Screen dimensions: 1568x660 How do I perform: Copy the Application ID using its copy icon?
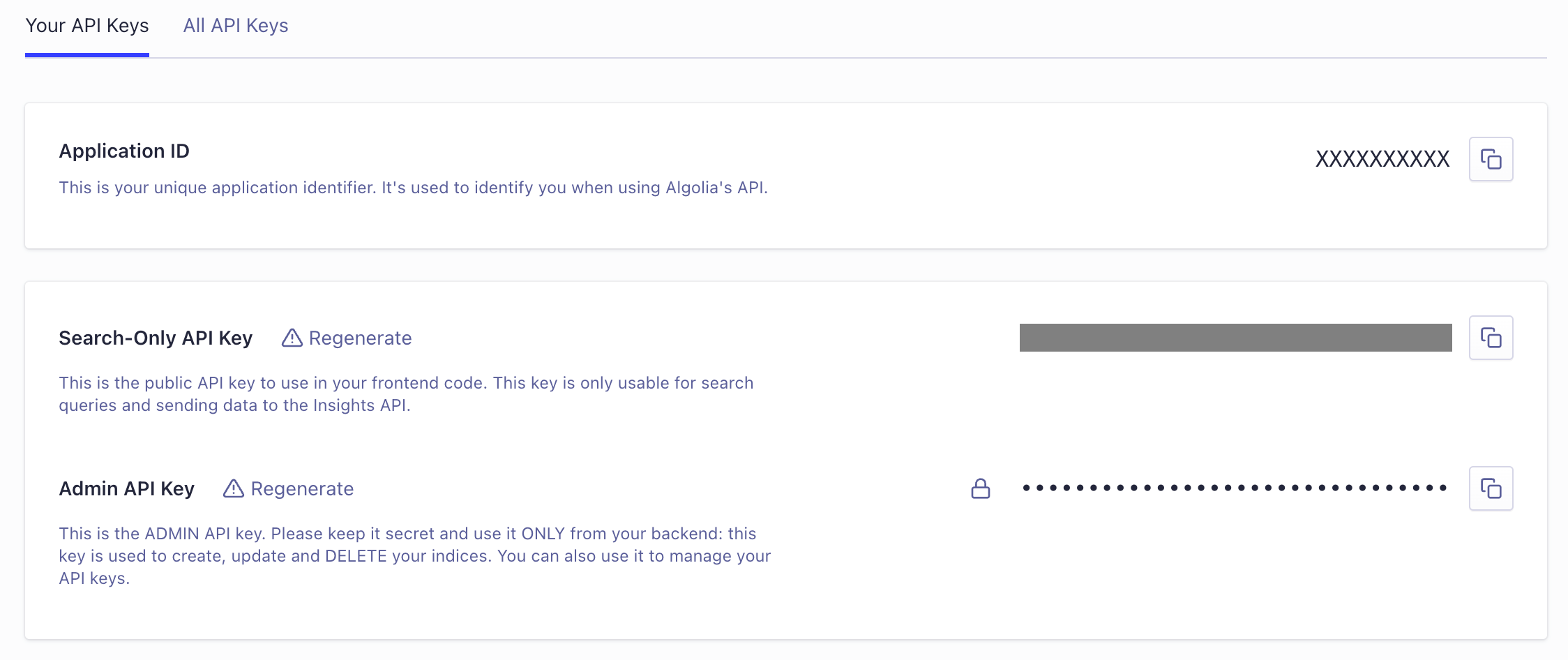[1492, 158]
